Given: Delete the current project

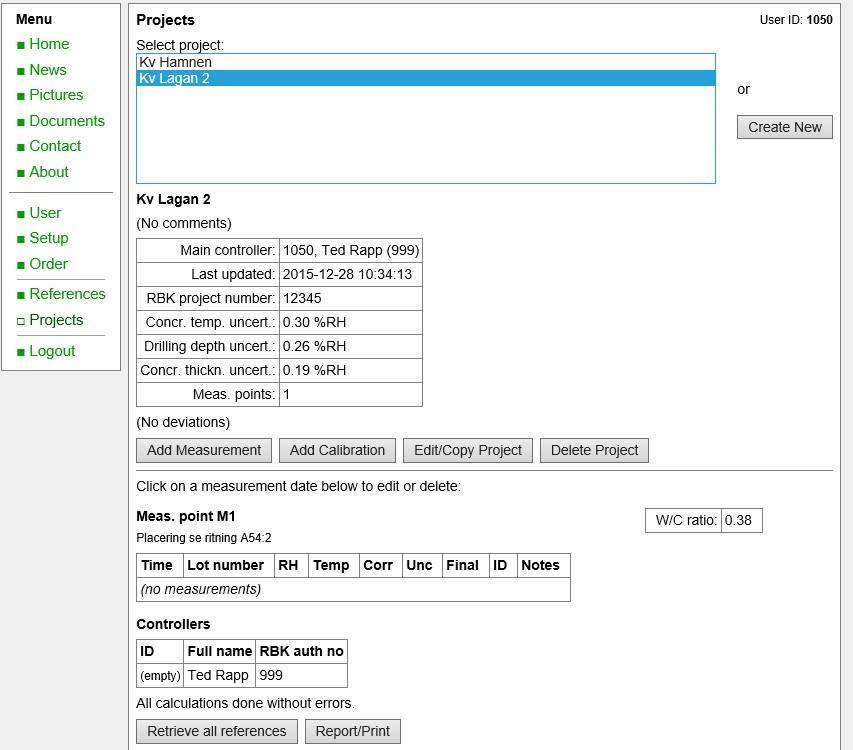Looking at the screenshot, I should tap(594, 450).
